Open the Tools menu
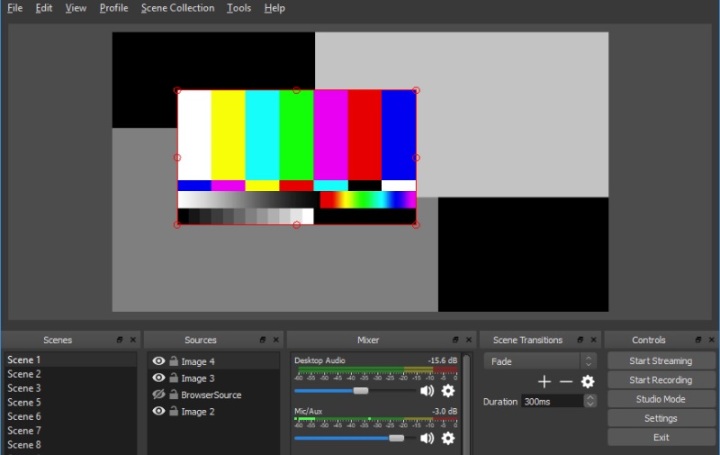Image resolution: width=720 pixels, height=455 pixels. coord(239,8)
